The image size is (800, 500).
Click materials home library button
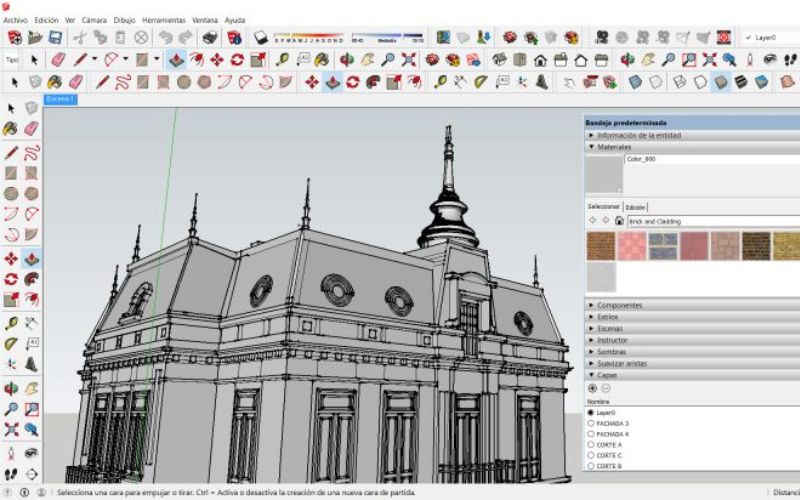click(x=619, y=221)
